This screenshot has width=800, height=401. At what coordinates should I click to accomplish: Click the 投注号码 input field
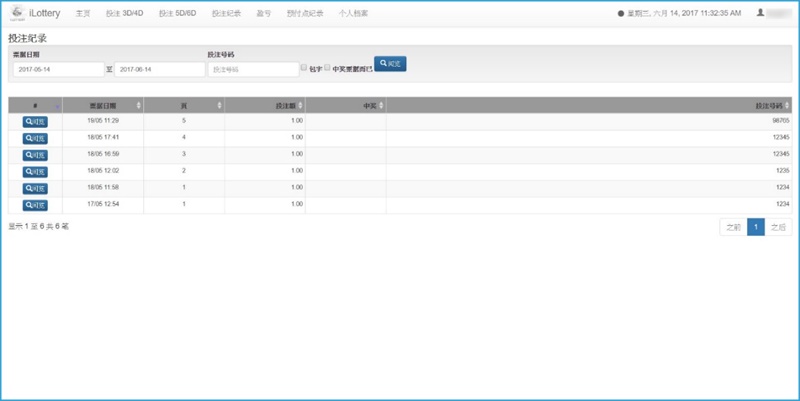click(x=253, y=70)
